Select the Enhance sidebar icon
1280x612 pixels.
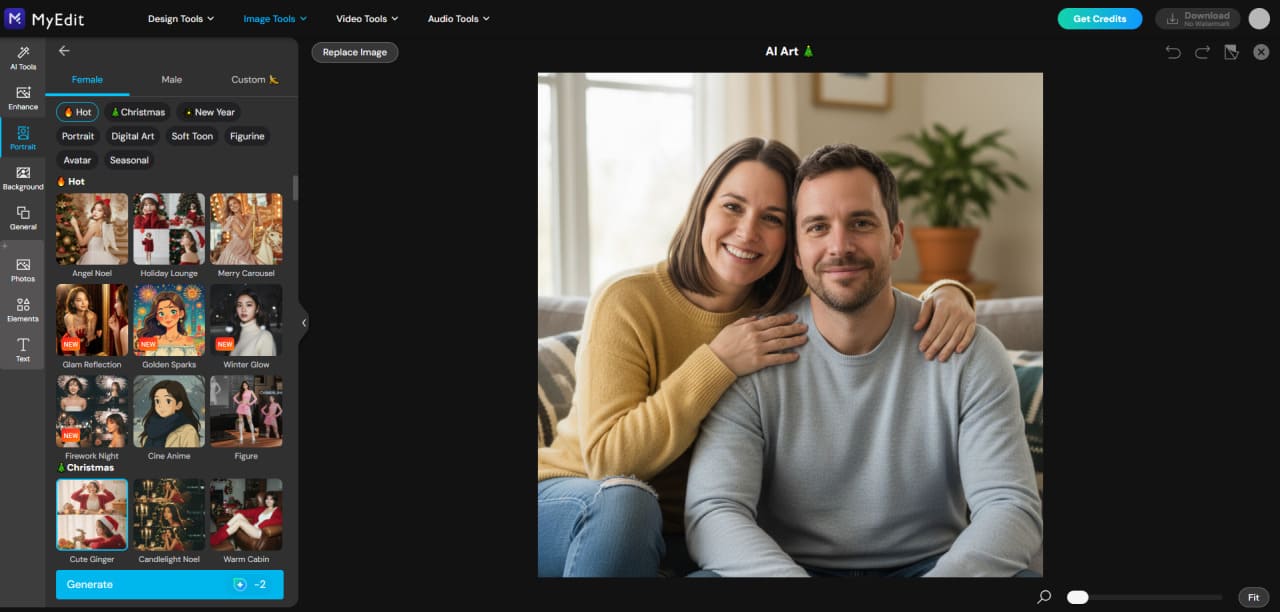(x=22, y=98)
